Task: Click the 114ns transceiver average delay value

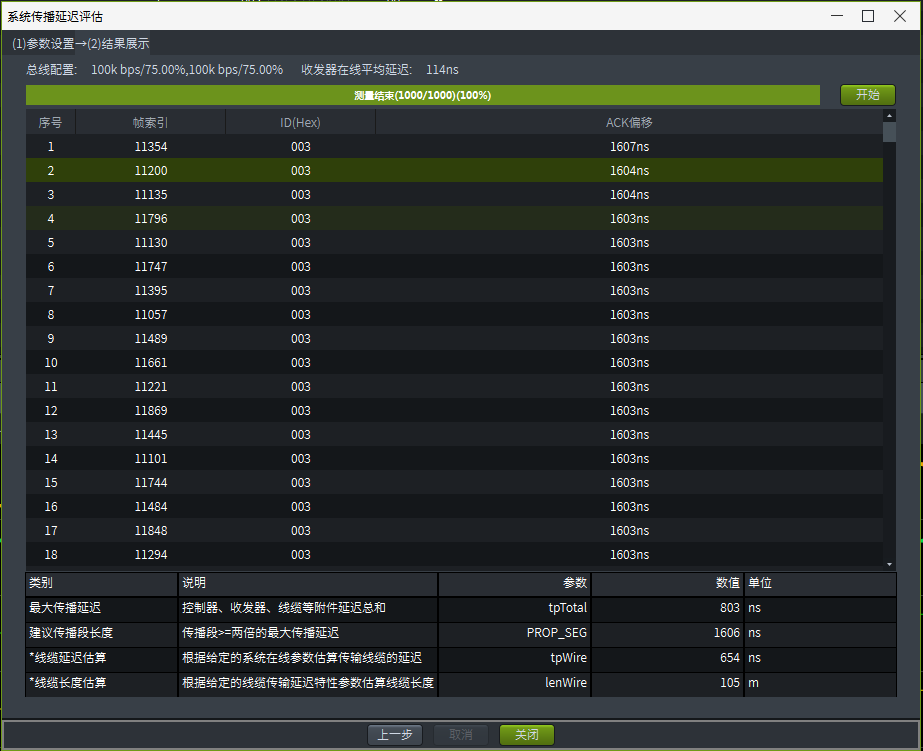Action: [x=442, y=70]
